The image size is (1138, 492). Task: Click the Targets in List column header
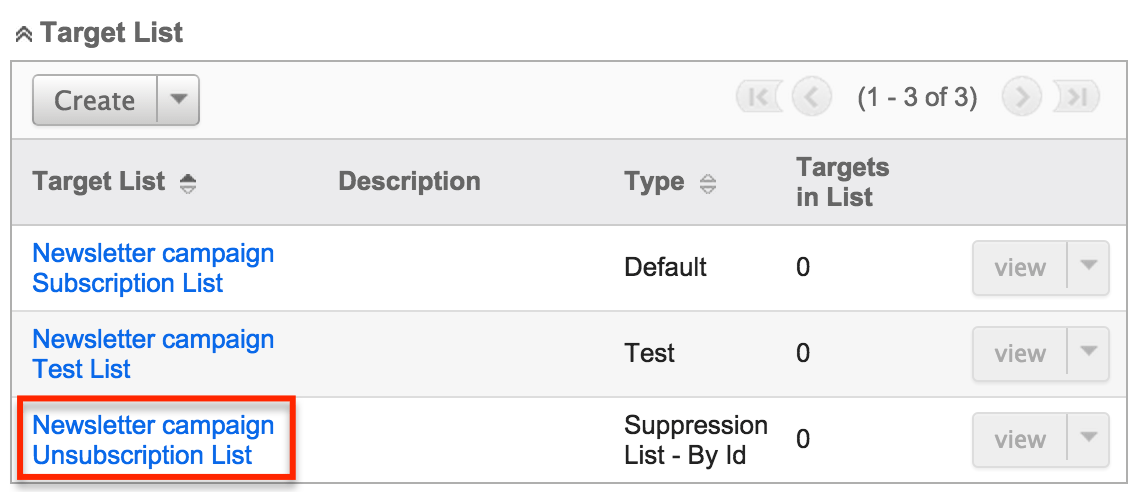click(x=842, y=182)
